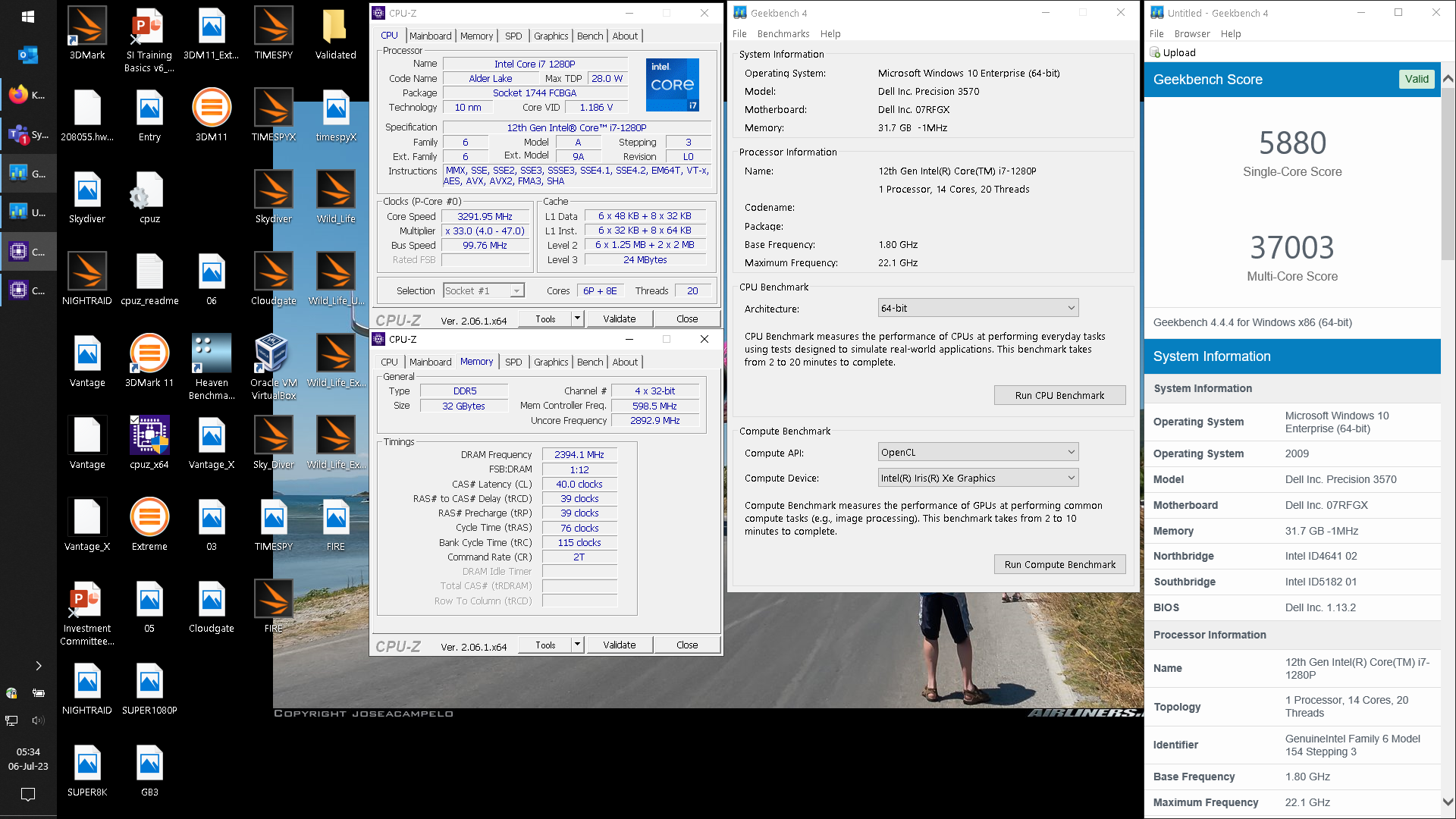Click the taskbar clock showing 05:34
The image size is (1456, 819).
[x=28, y=758]
